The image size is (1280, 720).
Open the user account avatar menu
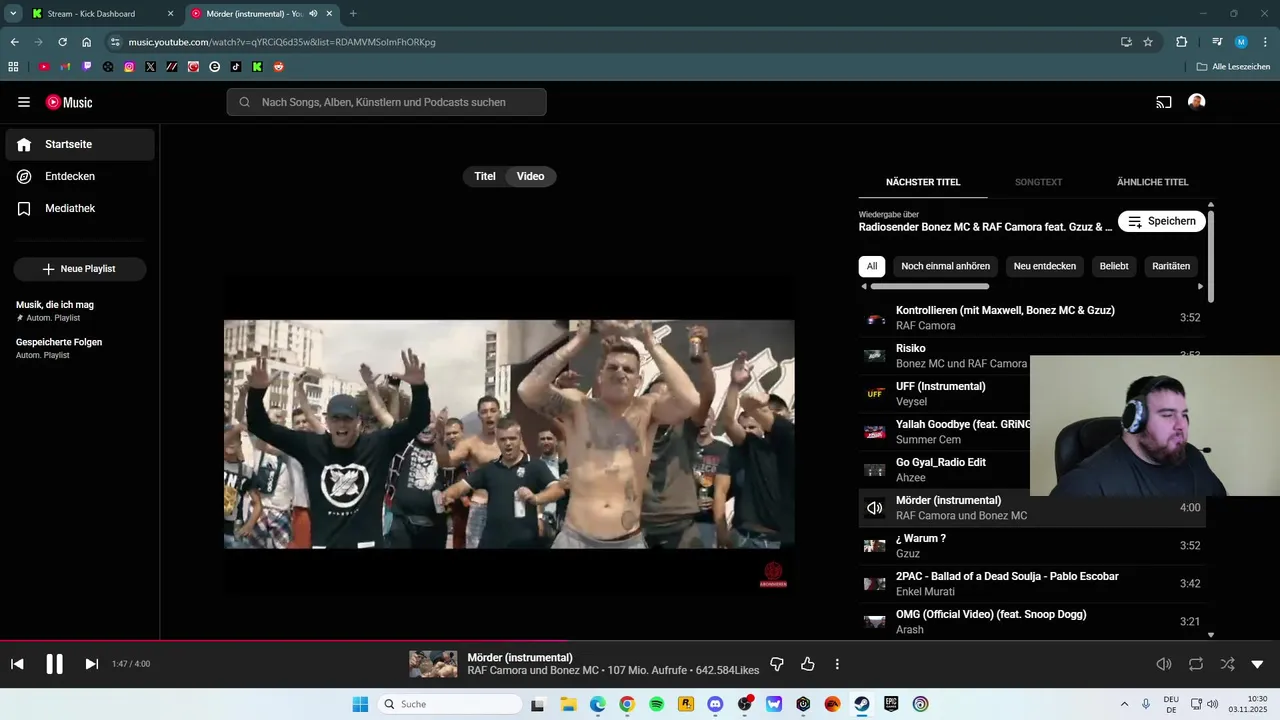(1196, 102)
